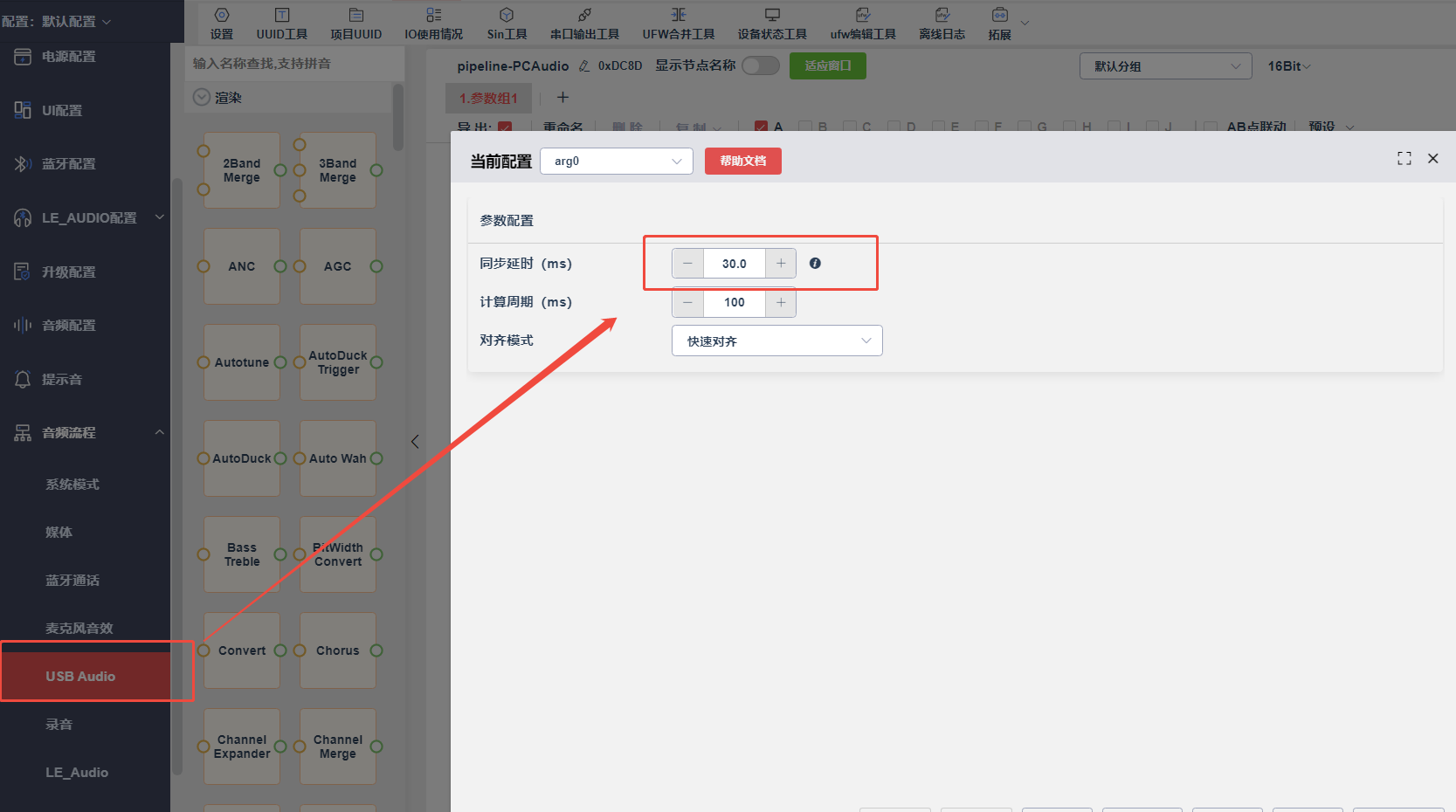This screenshot has height=812, width=1456.
Task: Open 蓝牙通话 in the sidebar
Action: point(72,580)
